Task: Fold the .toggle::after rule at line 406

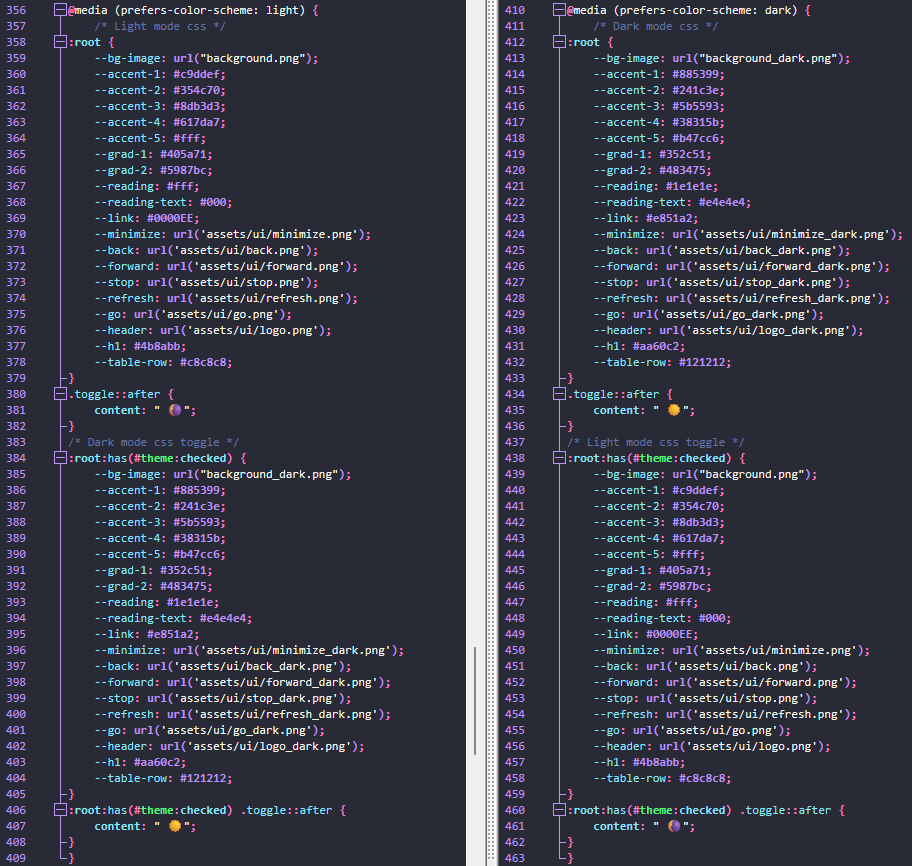Action: point(61,810)
